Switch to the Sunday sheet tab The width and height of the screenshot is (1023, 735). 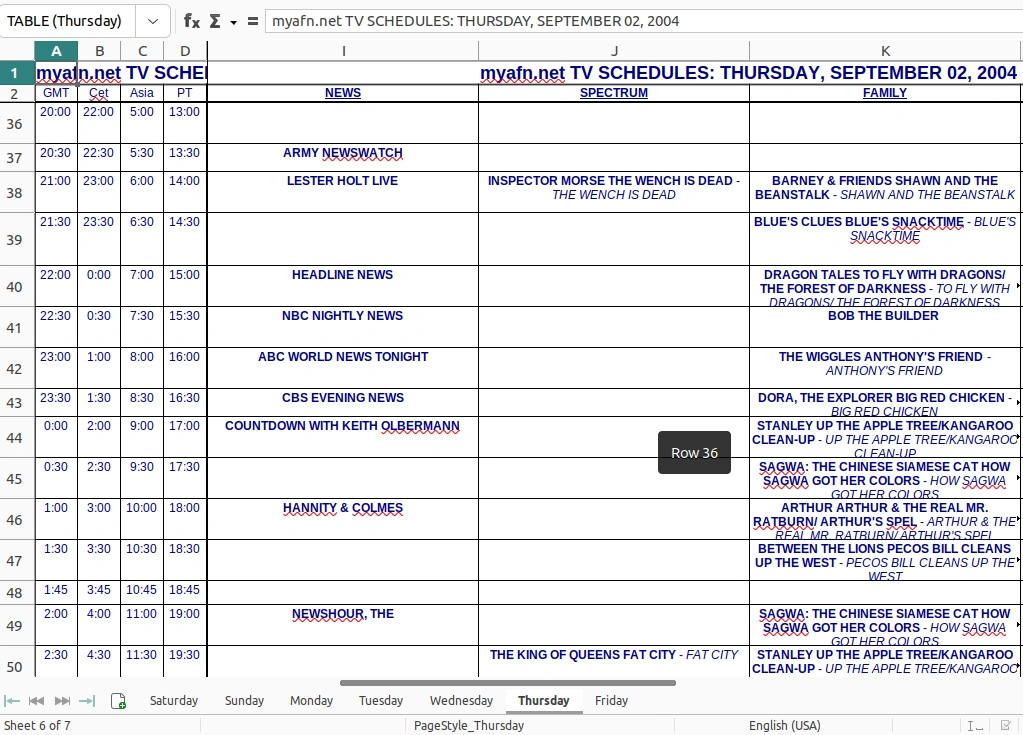tap(244, 700)
